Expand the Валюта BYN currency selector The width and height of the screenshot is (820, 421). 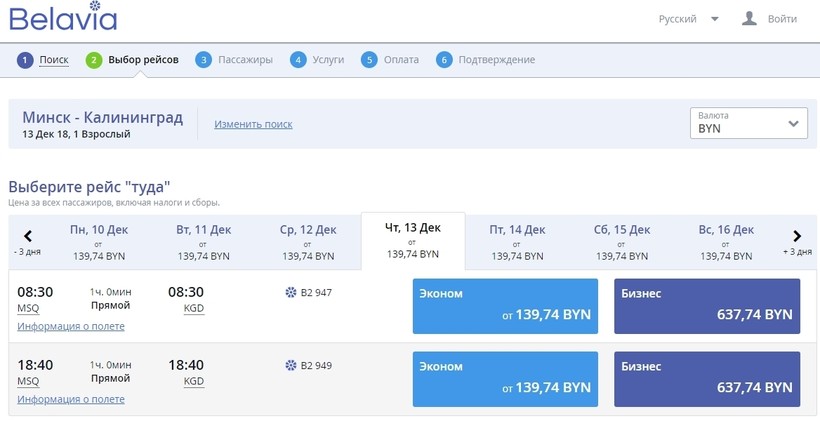[748, 123]
